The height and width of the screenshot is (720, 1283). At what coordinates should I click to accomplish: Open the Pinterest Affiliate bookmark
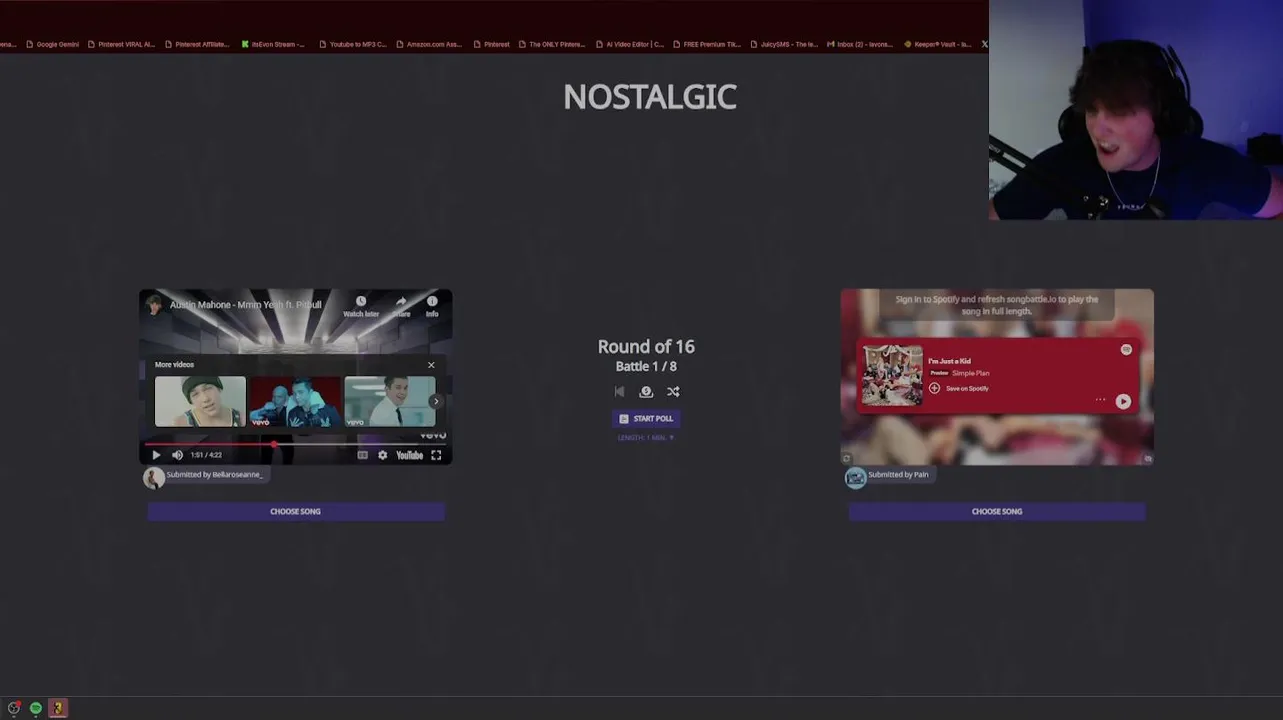point(197,44)
